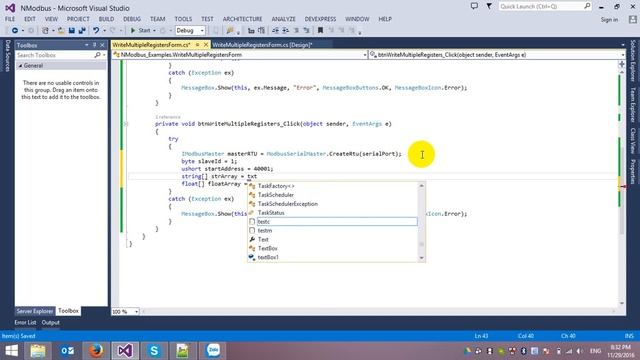Open the HELP menu
The height and width of the screenshot is (360, 640).
click(x=385, y=19)
